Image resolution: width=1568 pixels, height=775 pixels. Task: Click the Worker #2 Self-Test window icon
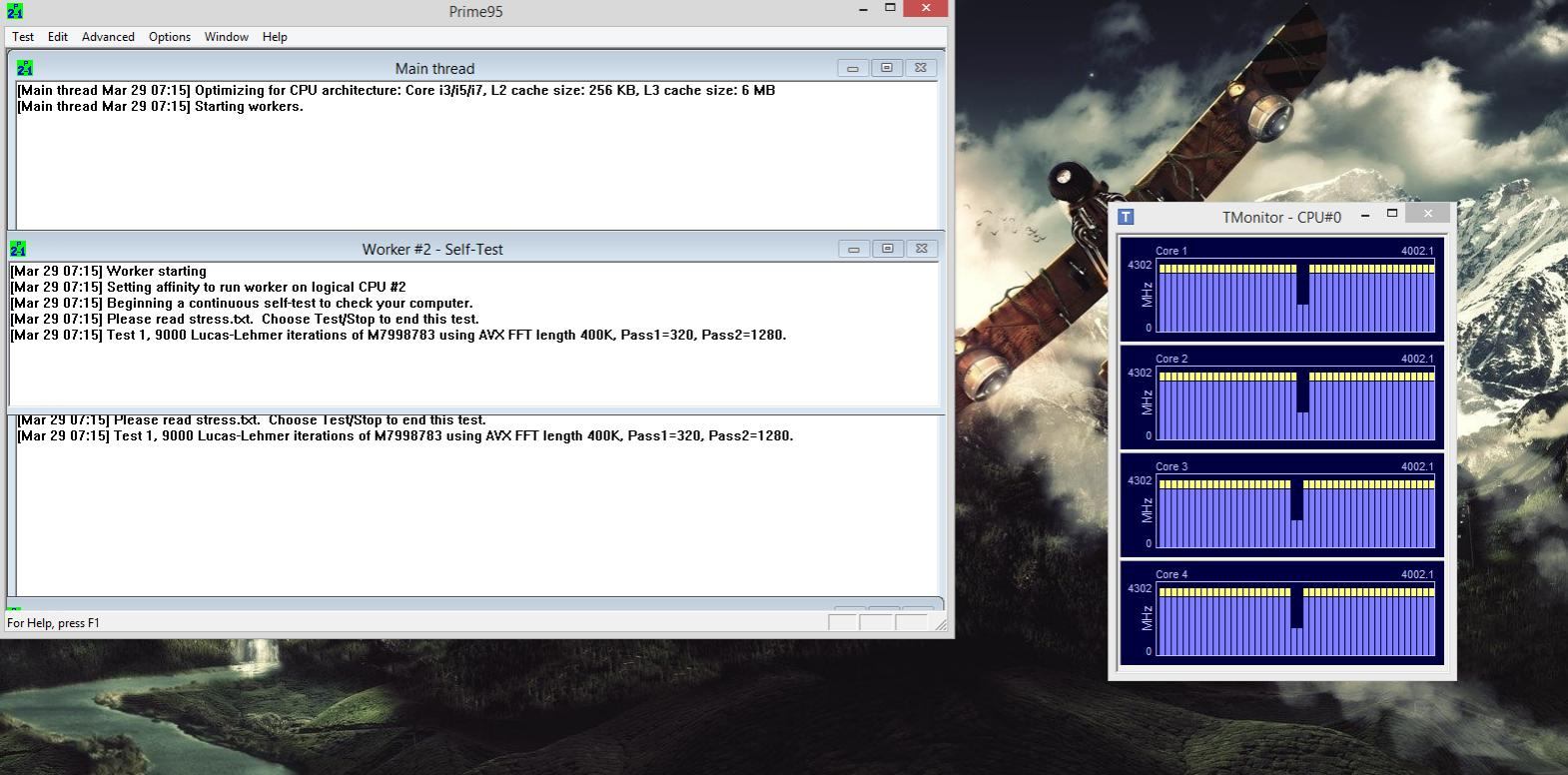[x=18, y=249]
